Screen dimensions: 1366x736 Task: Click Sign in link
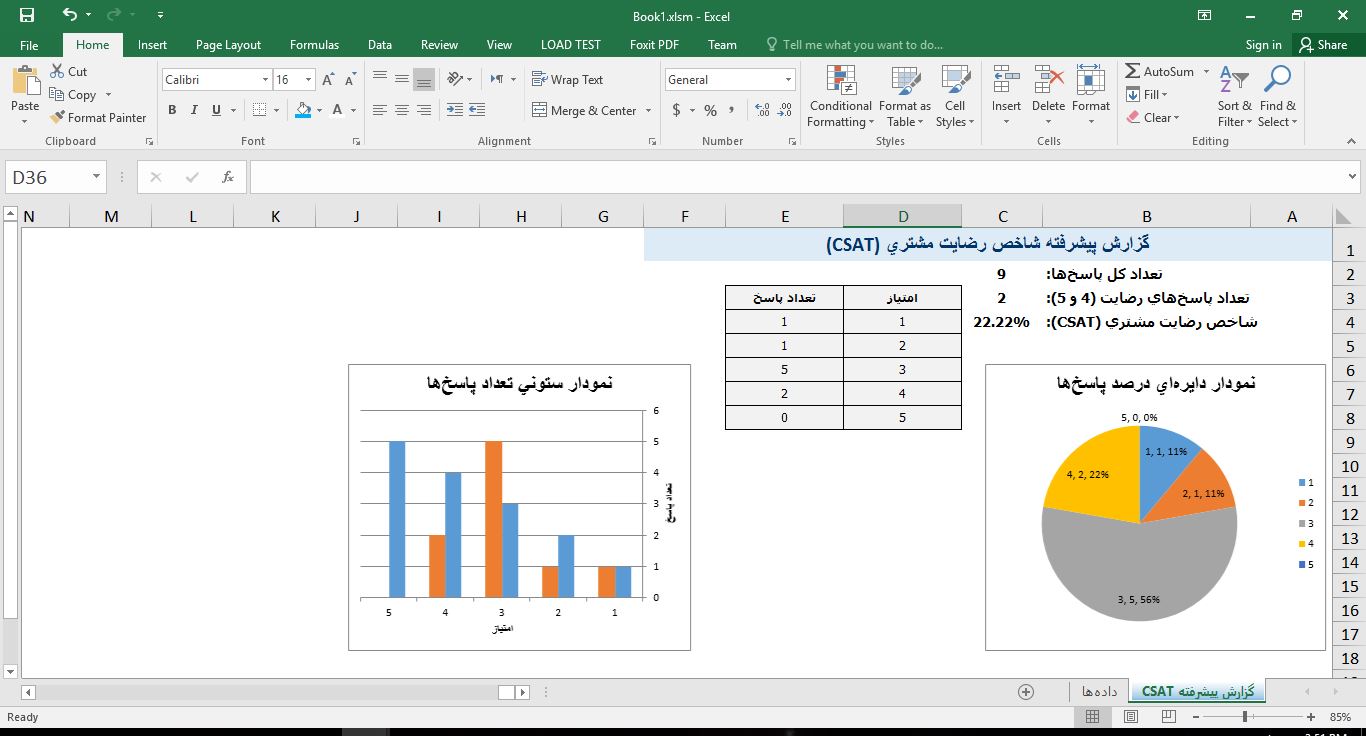pyautogui.click(x=1263, y=44)
